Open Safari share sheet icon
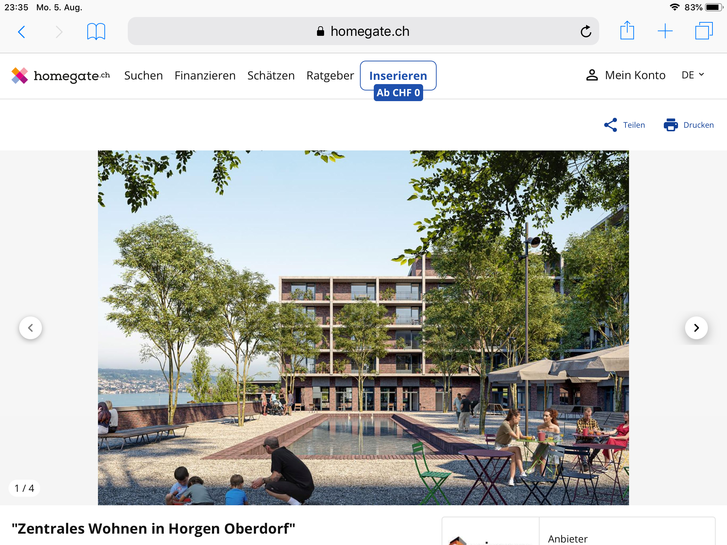 click(627, 31)
